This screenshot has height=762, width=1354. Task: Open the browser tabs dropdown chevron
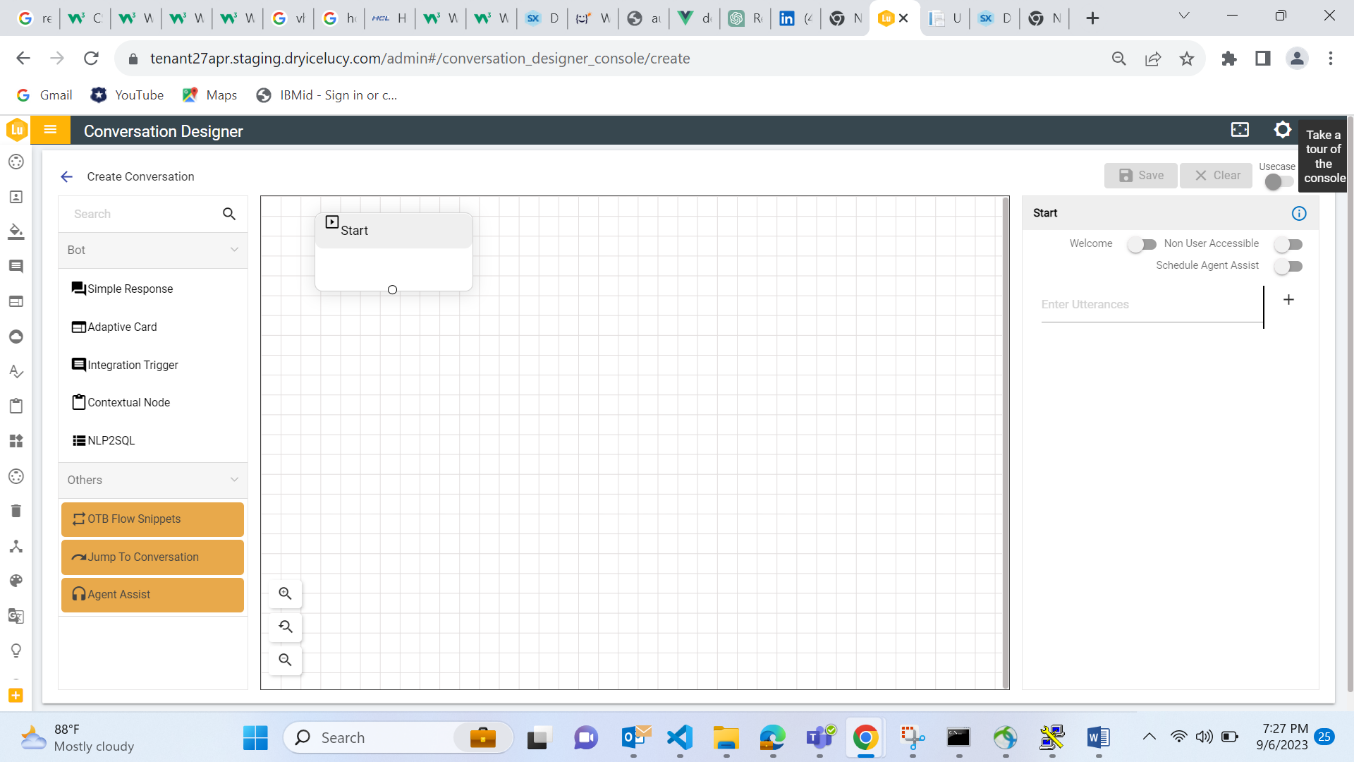[x=1183, y=17]
